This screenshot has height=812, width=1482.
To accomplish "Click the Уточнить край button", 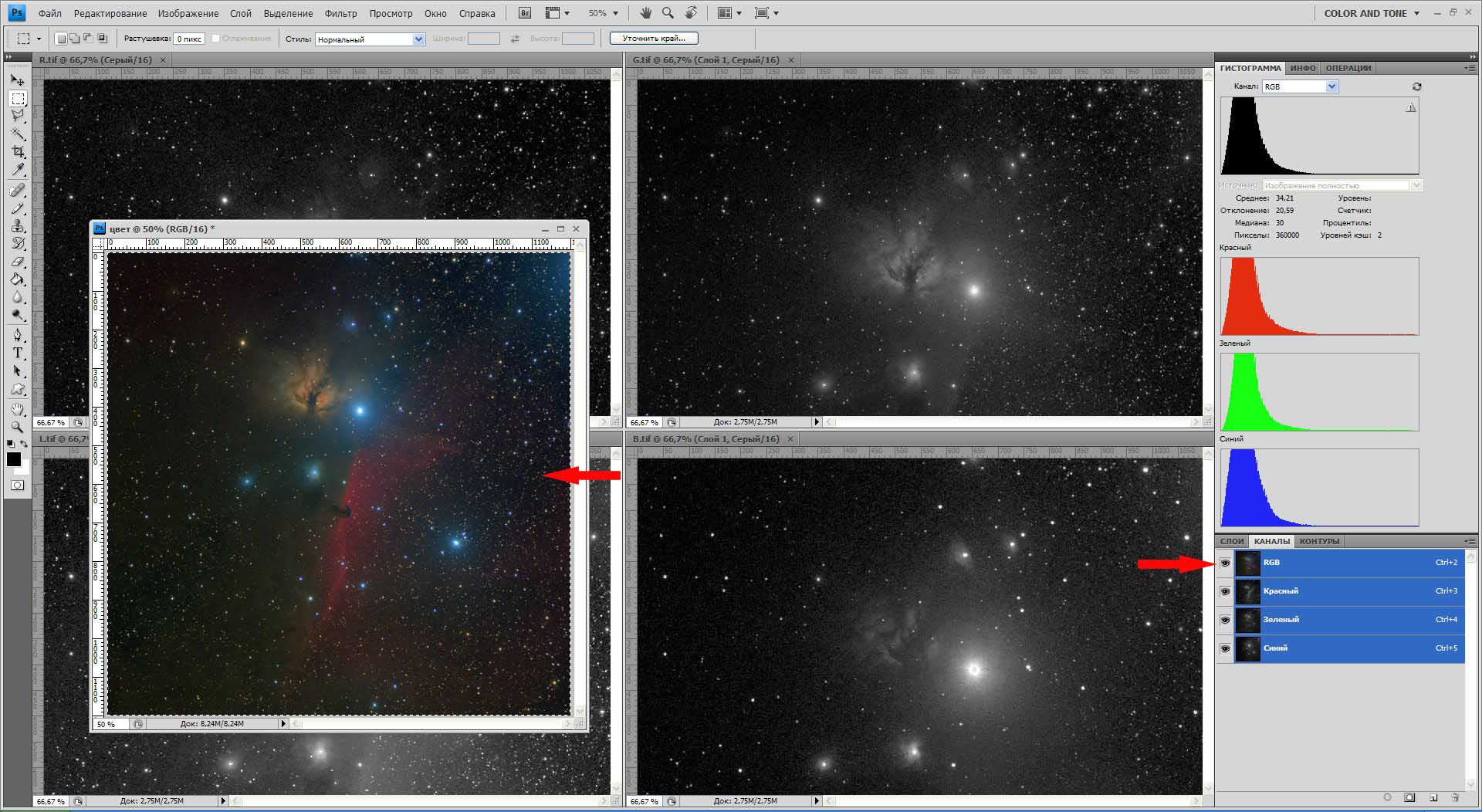I will click(653, 38).
